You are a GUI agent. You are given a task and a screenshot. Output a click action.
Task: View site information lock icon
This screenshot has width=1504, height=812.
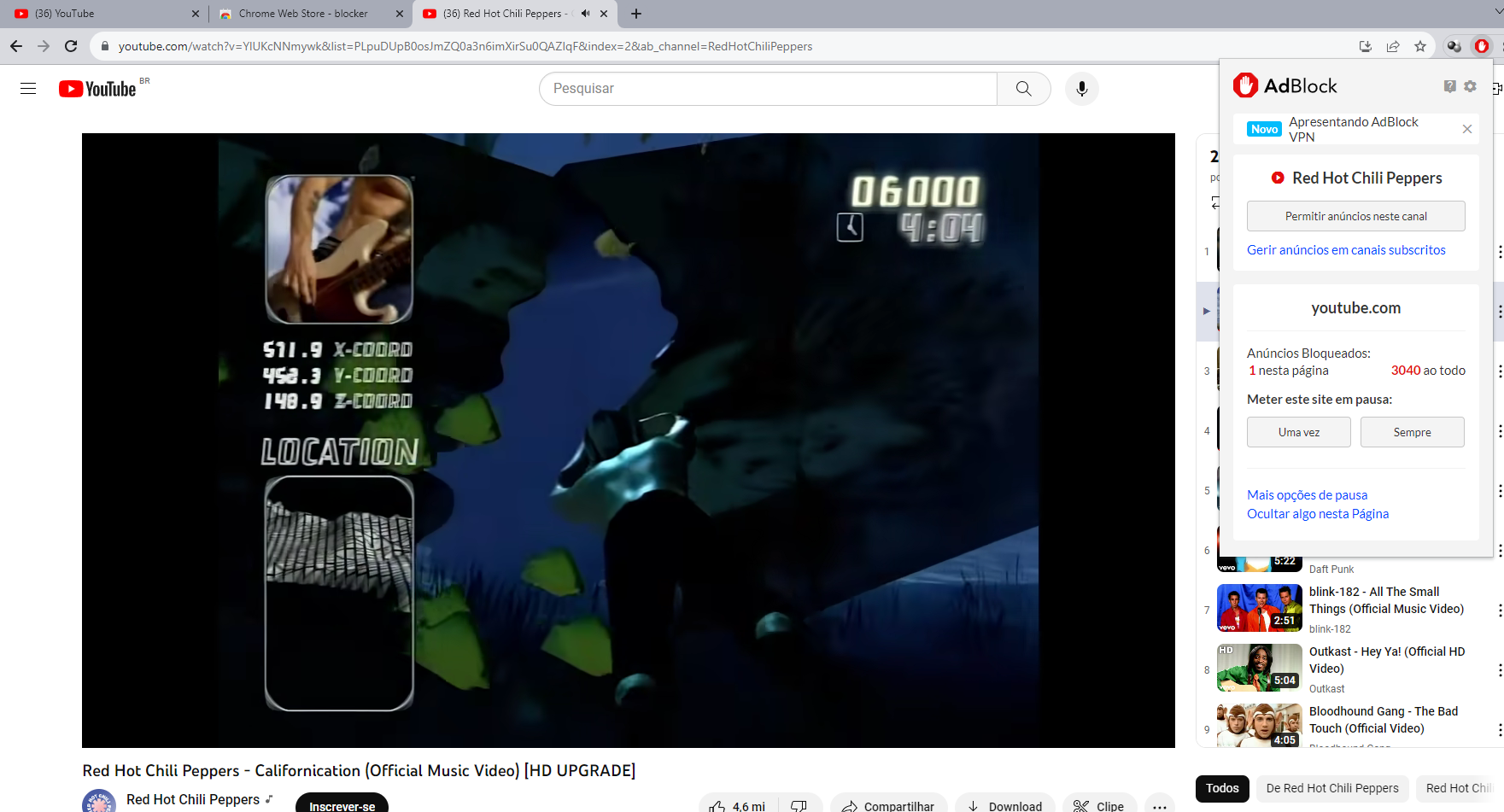pos(105,46)
